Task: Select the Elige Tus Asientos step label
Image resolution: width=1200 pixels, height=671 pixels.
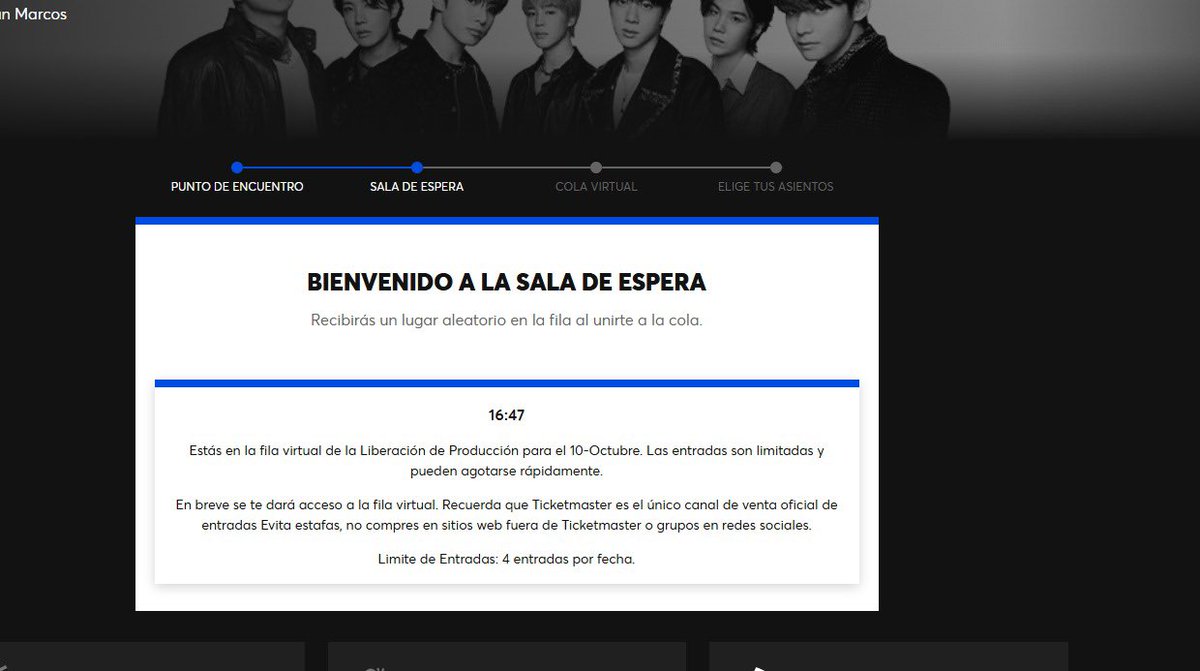Action: [x=776, y=186]
